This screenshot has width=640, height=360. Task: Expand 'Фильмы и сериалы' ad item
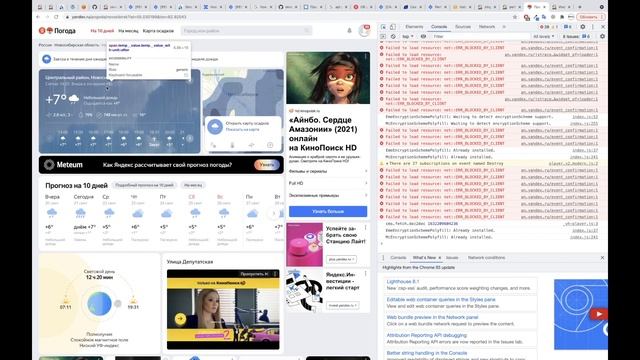click(328, 171)
